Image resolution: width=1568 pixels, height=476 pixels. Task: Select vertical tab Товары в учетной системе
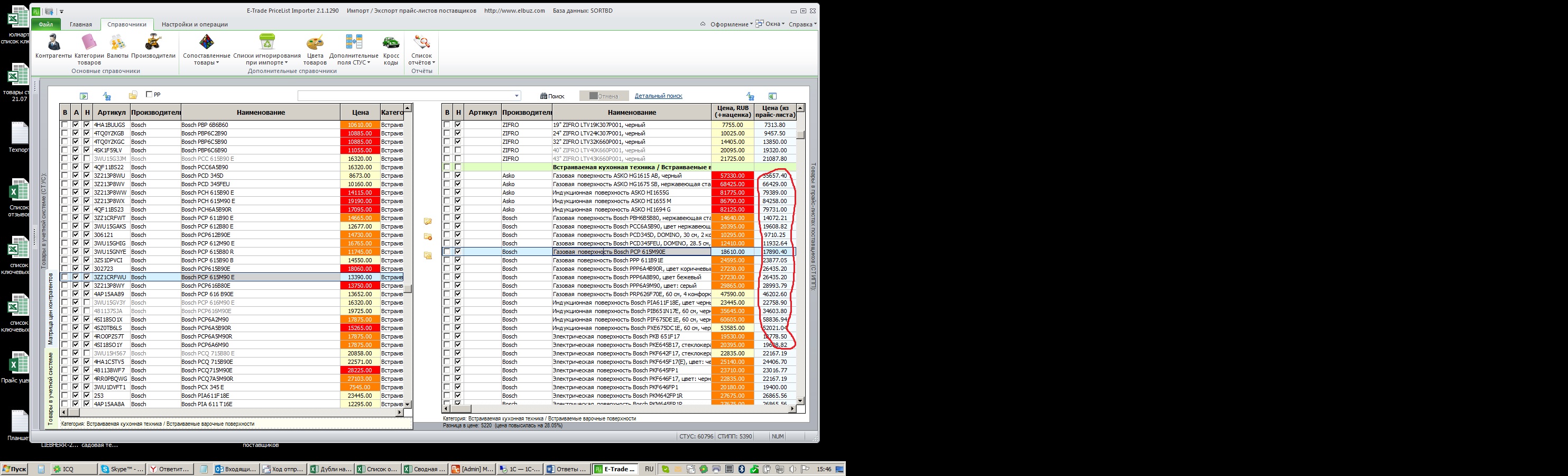coord(51,389)
